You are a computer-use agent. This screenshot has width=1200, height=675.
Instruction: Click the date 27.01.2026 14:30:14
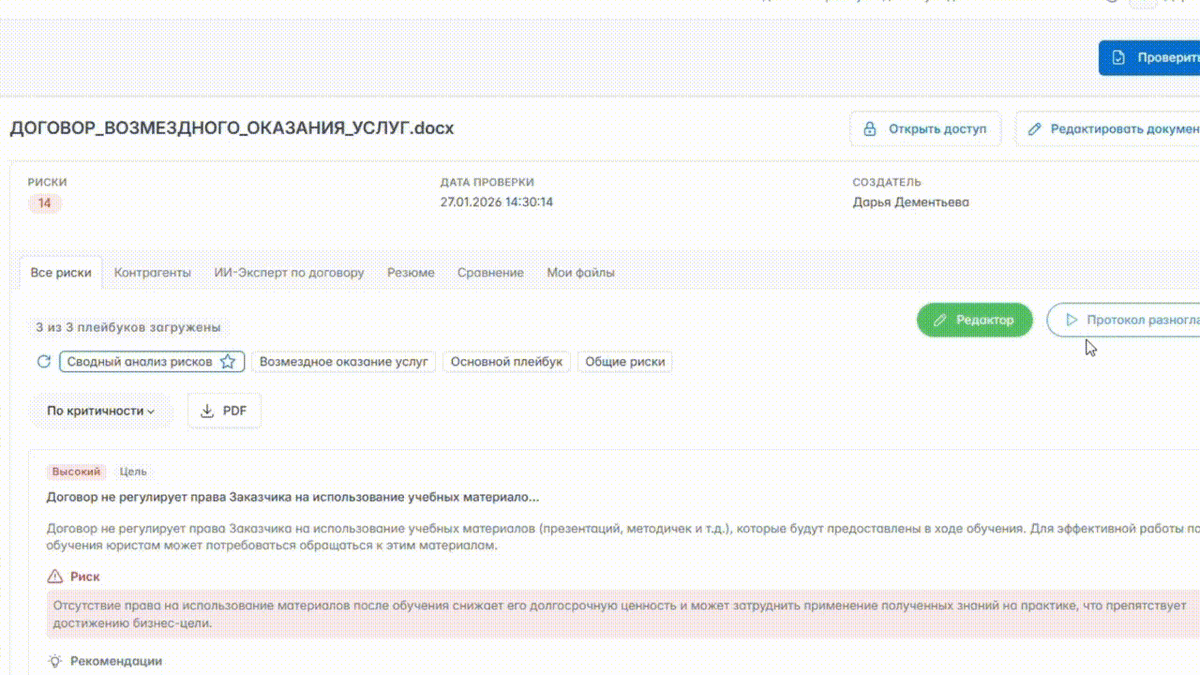[x=497, y=202]
